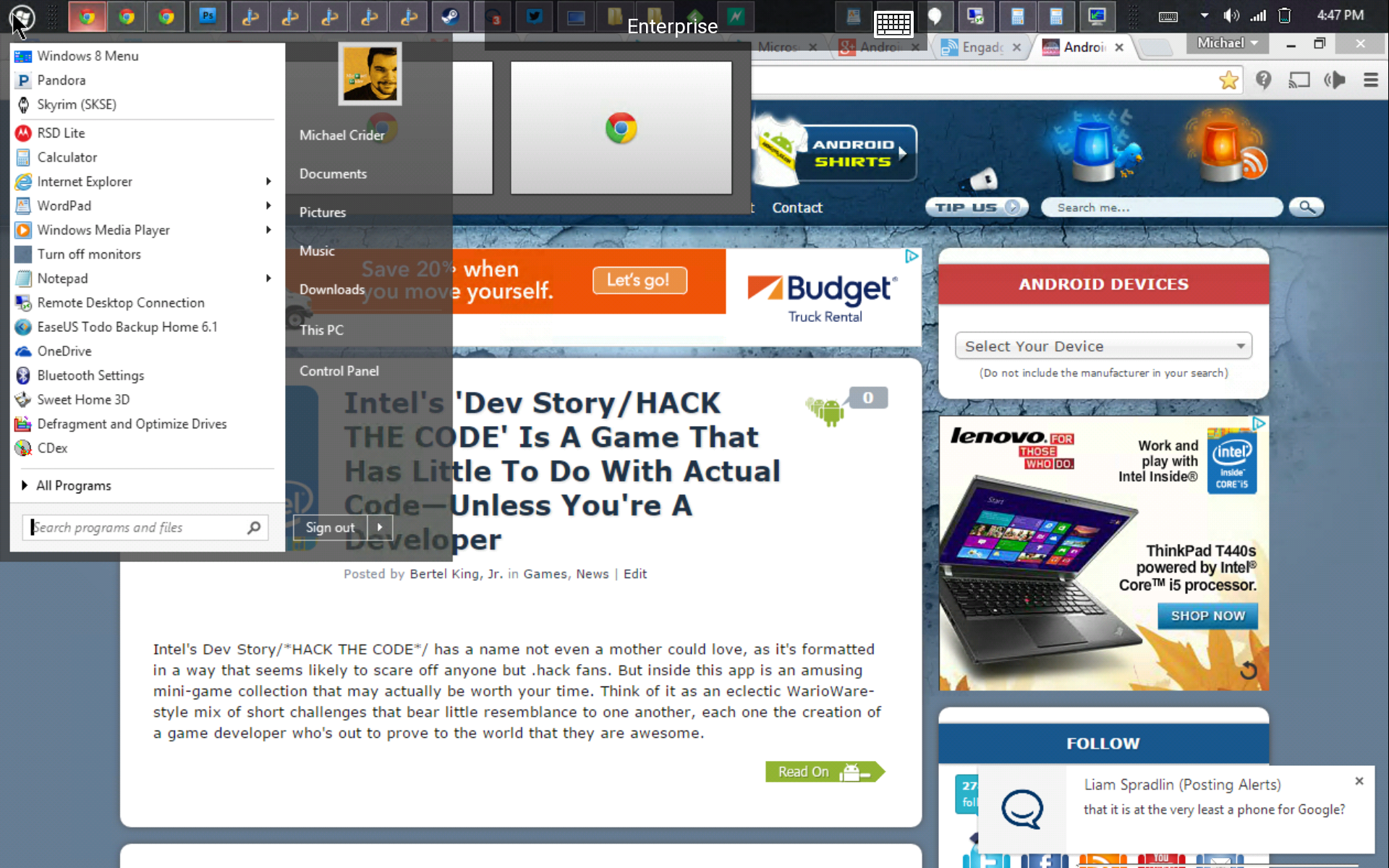Click the search magnifier on Android Police
1389x868 pixels.
tap(1306, 208)
